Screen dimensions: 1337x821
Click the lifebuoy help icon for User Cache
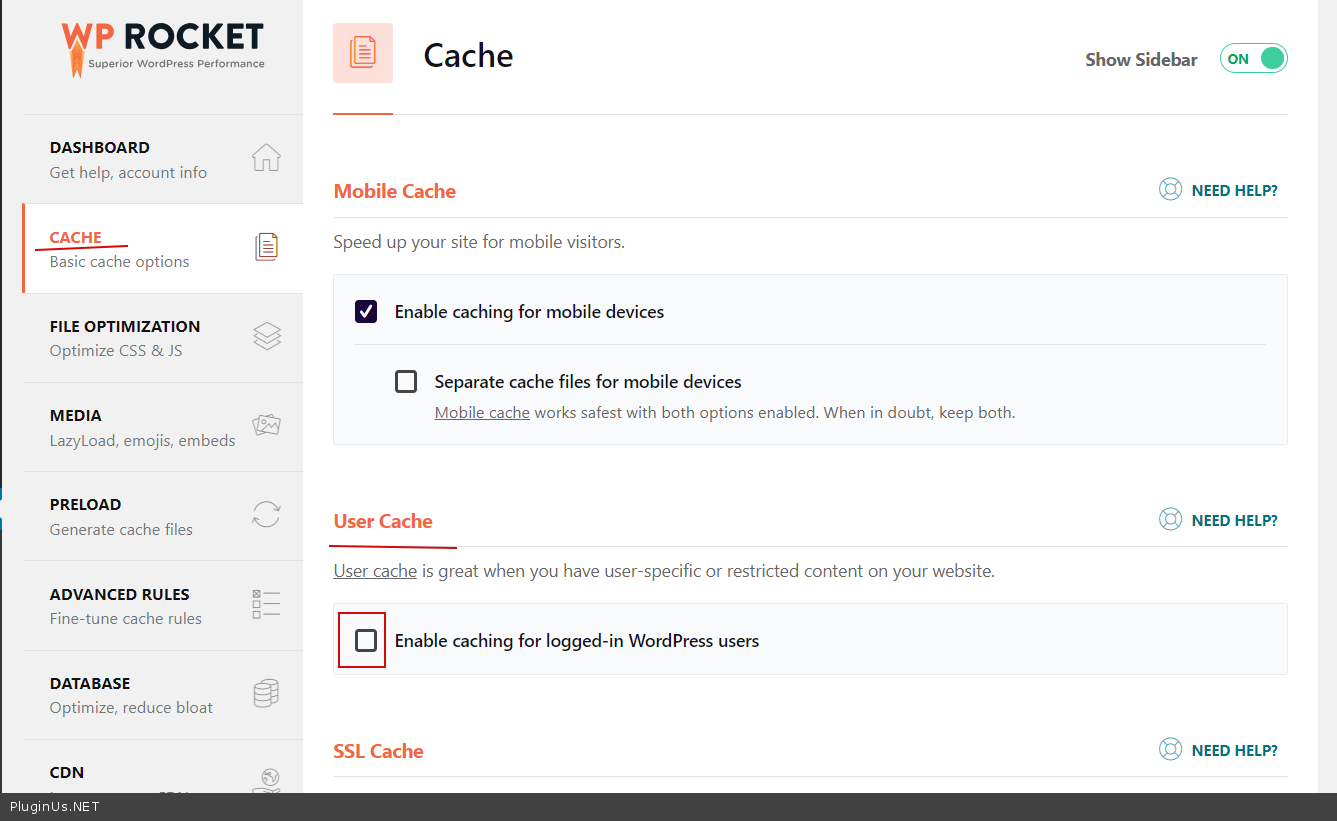point(1170,520)
